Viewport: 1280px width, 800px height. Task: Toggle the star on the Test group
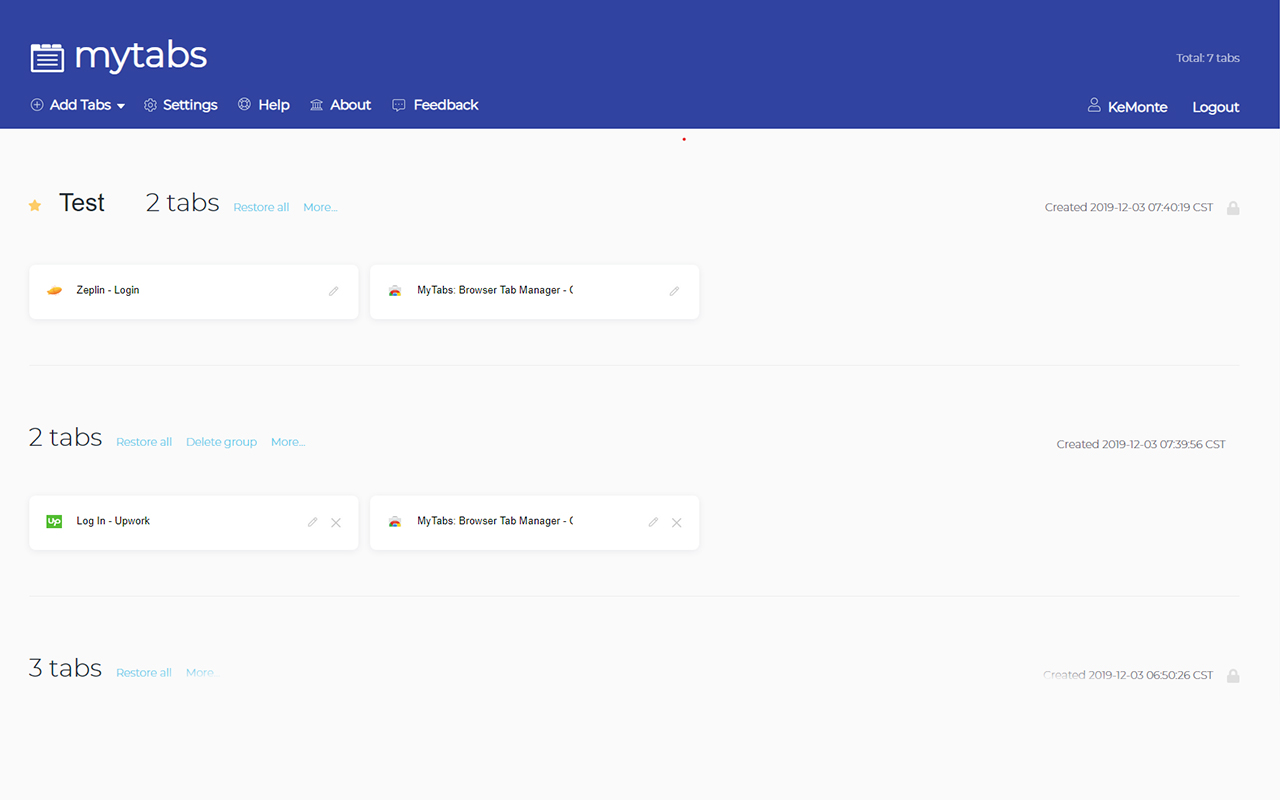point(35,205)
